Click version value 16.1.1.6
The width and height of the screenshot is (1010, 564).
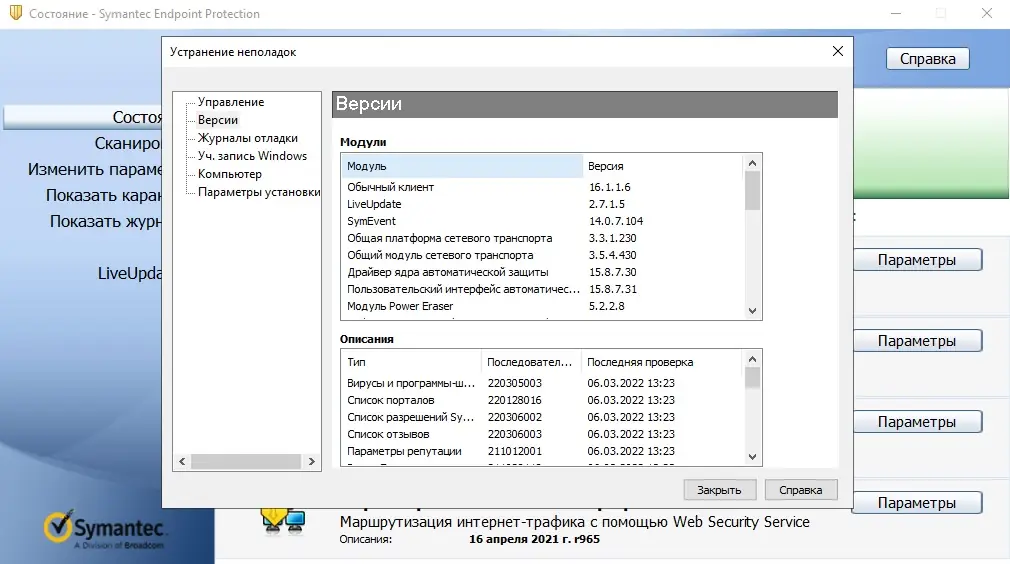point(609,187)
